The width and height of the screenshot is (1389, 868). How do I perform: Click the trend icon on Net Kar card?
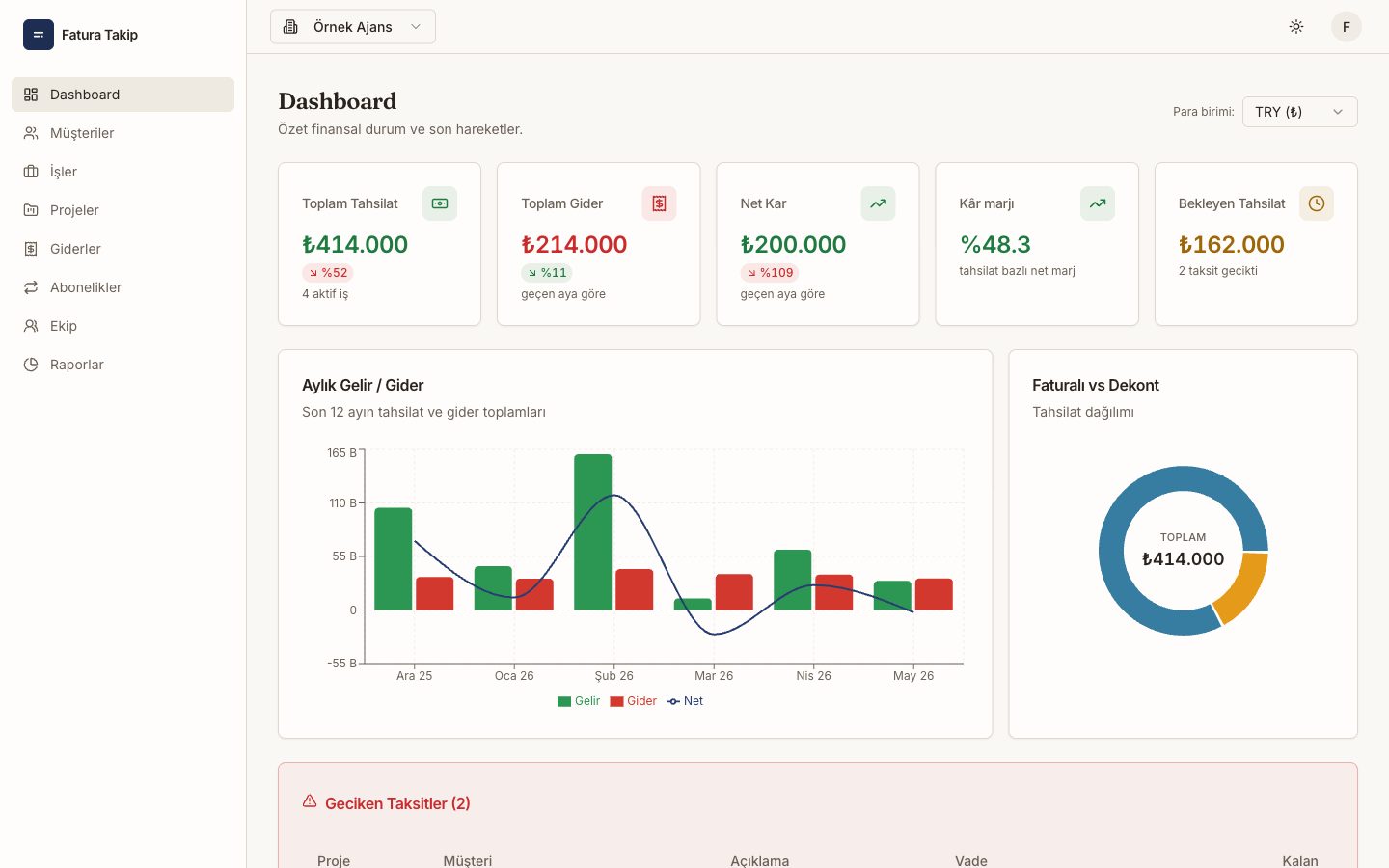click(x=879, y=203)
